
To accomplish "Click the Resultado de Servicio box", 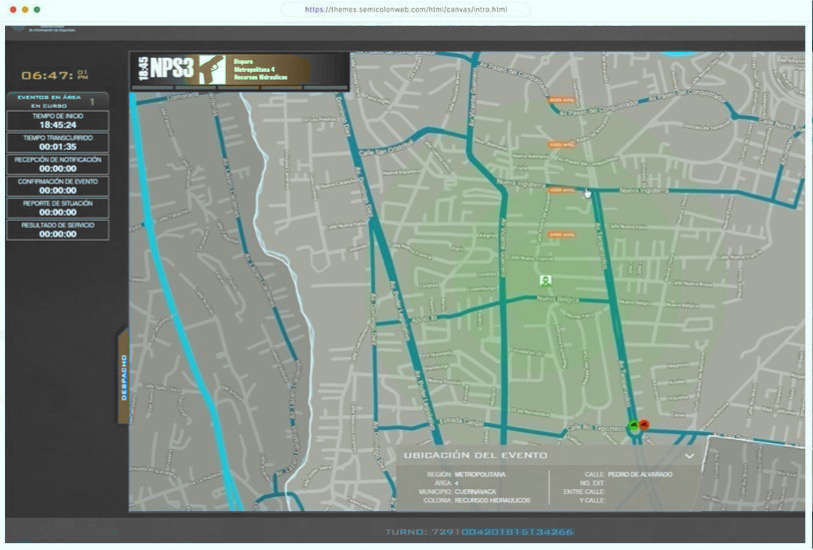I will (57, 230).
